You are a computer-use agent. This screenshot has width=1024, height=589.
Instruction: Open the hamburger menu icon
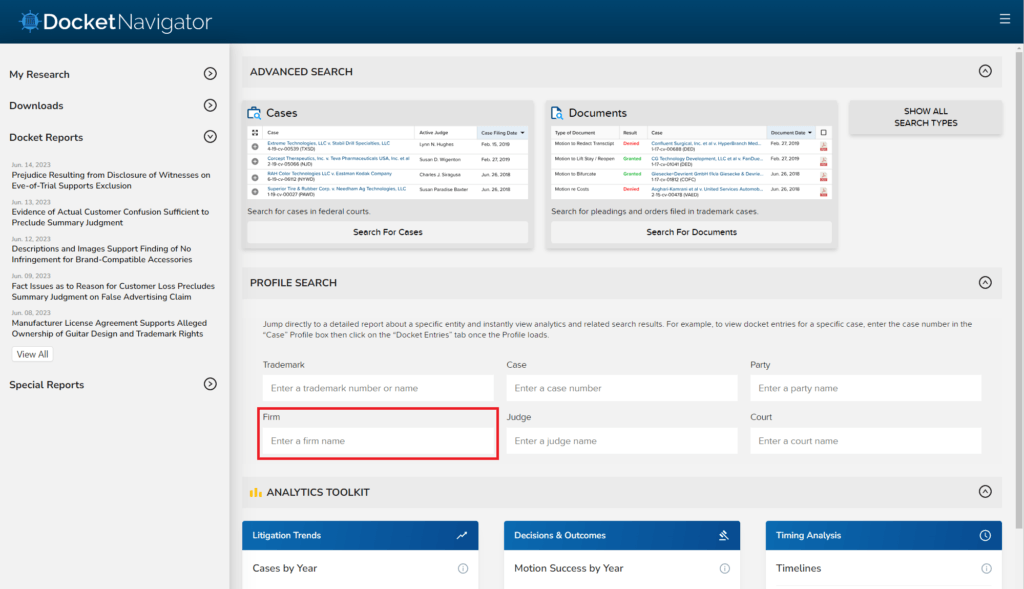tap(1004, 19)
